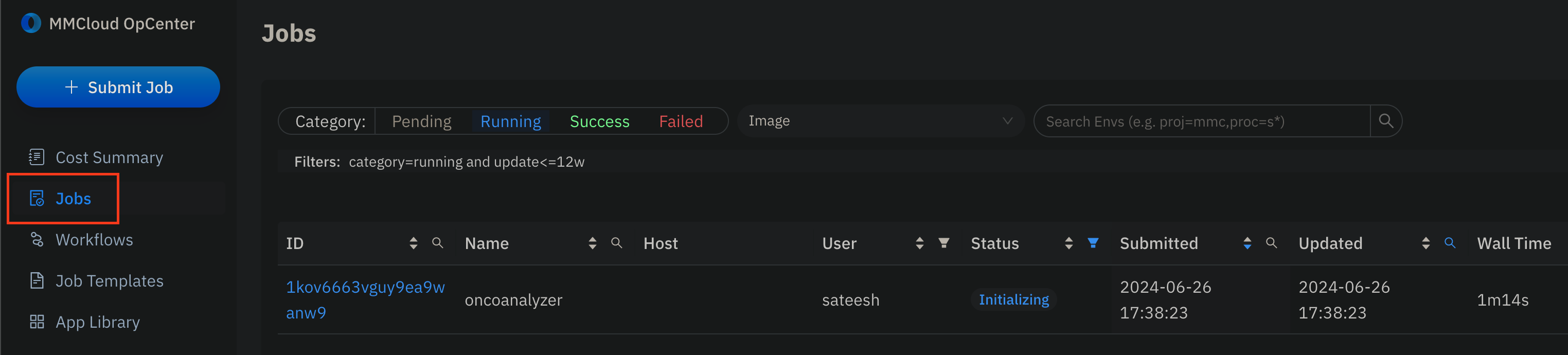
Task: Toggle the Status column filter funnel
Action: [1094, 243]
